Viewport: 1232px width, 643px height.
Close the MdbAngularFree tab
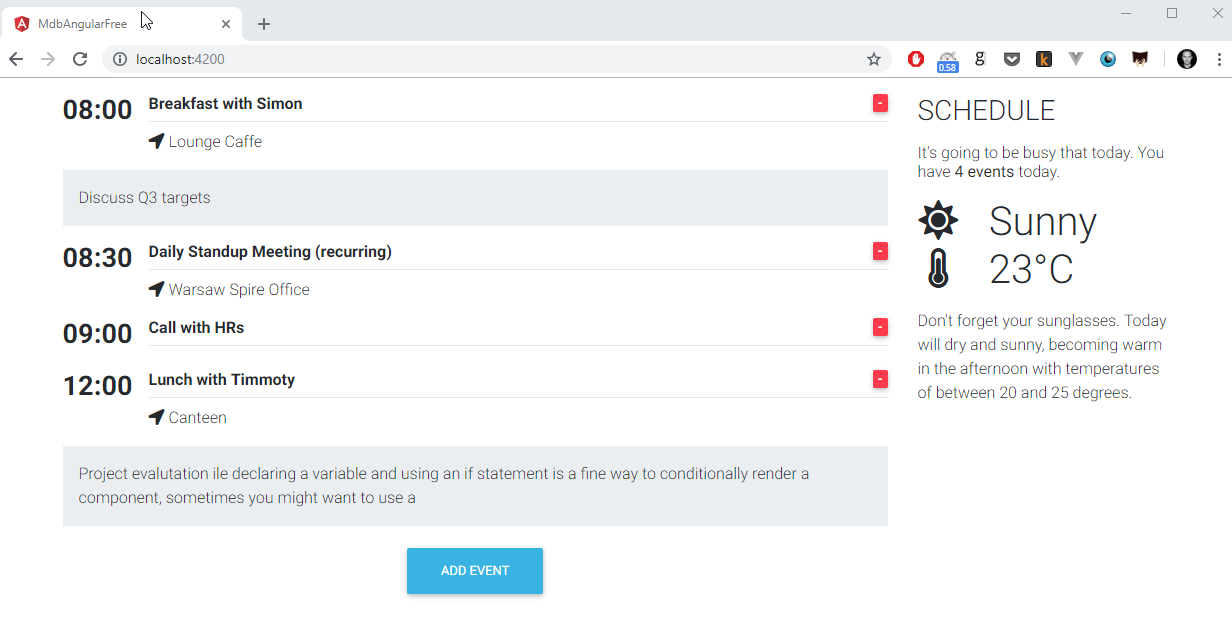click(226, 24)
